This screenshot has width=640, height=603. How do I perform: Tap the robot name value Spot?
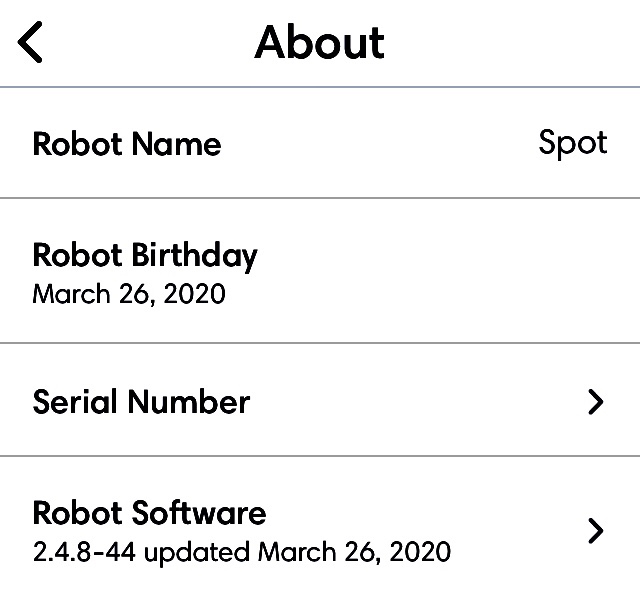click(573, 143)
